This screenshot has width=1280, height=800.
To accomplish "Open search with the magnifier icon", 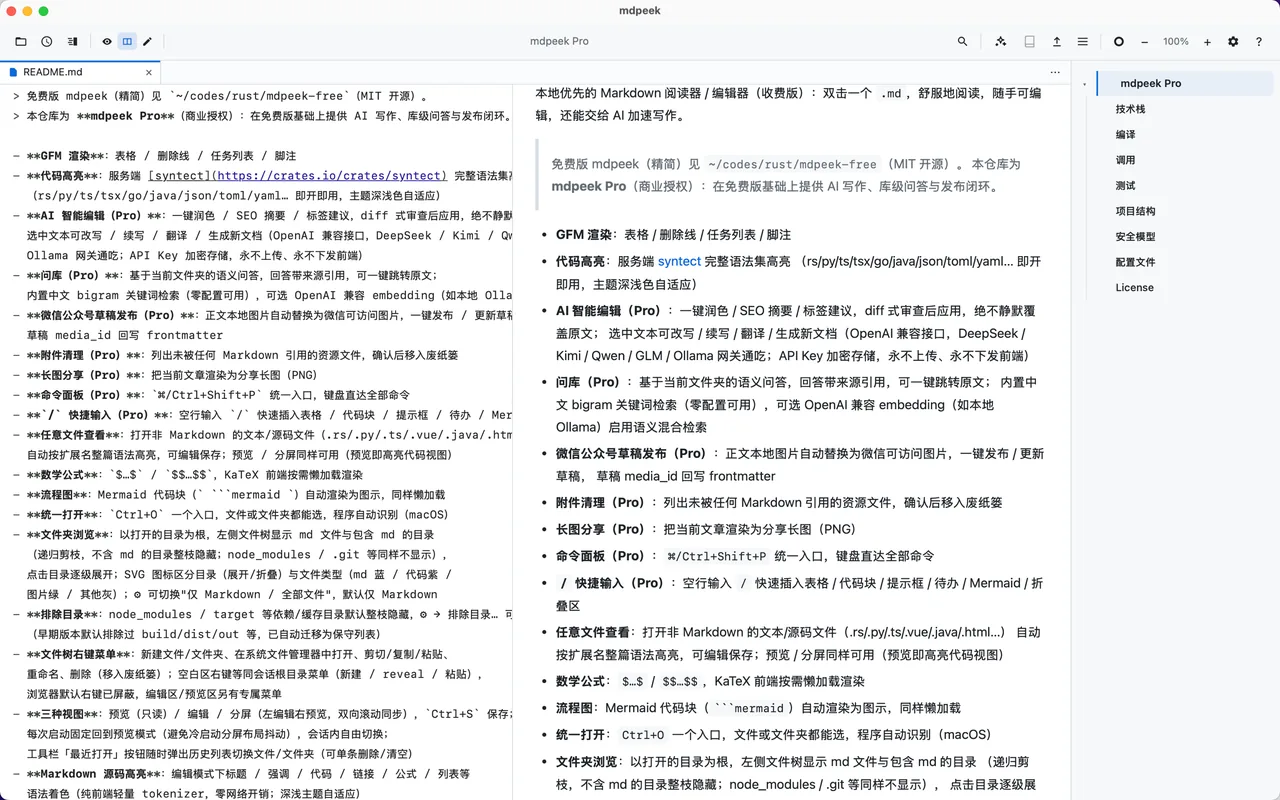I will tap(962, 42).
